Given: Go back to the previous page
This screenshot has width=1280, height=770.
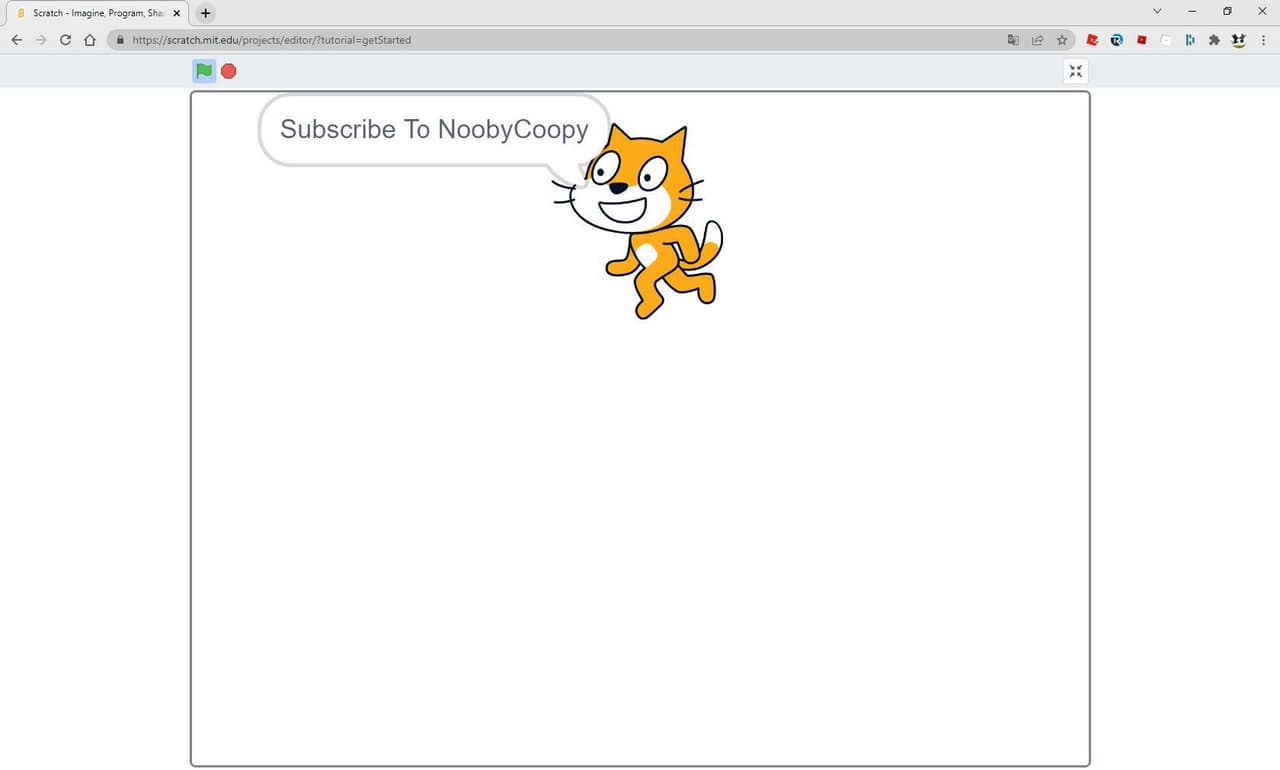Looking at the screenshot, I should tap(16, 40).
